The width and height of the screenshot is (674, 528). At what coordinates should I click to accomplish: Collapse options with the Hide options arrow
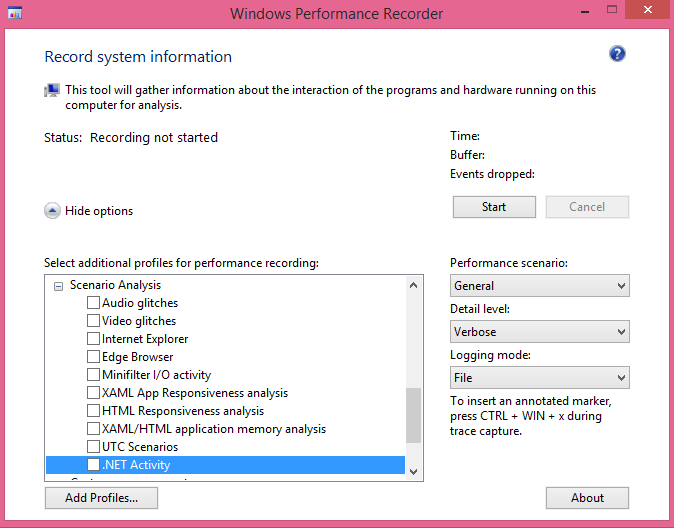pyautogui.click(x=52, y=211)
